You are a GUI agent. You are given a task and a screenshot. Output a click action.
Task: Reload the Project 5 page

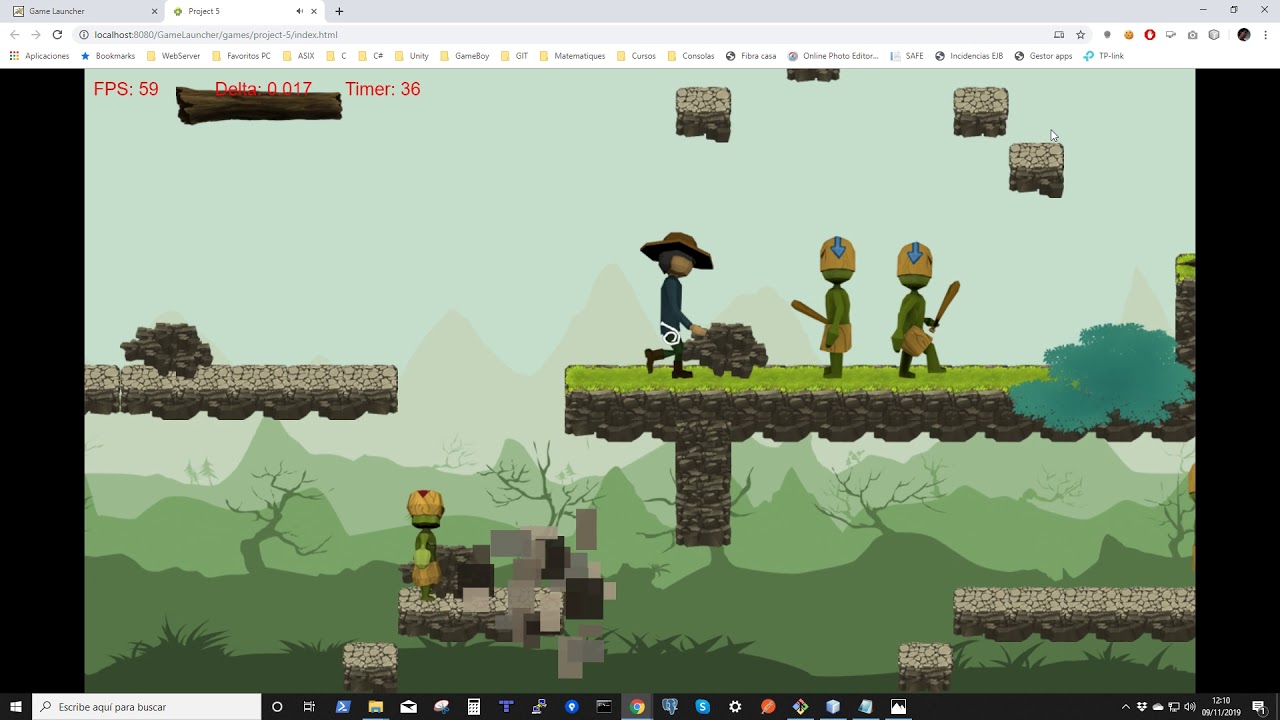click(57, 34)
